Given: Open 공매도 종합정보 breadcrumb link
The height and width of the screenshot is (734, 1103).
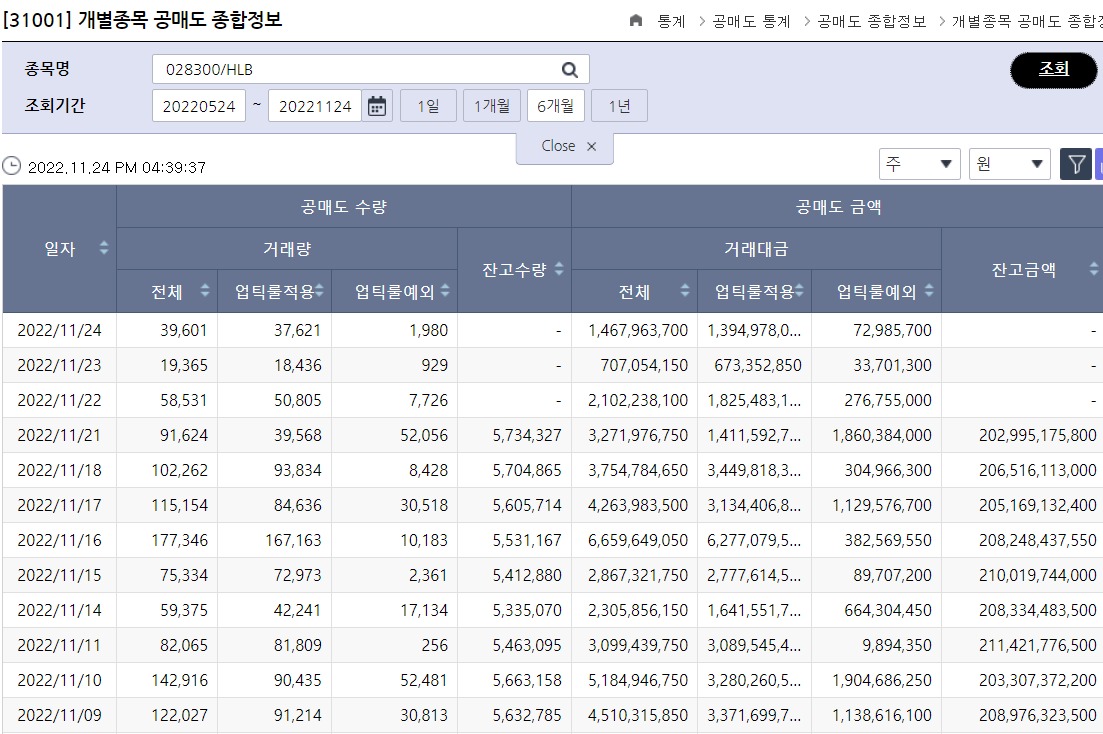Looking at the screenshot, I should (x=872, y=22).
